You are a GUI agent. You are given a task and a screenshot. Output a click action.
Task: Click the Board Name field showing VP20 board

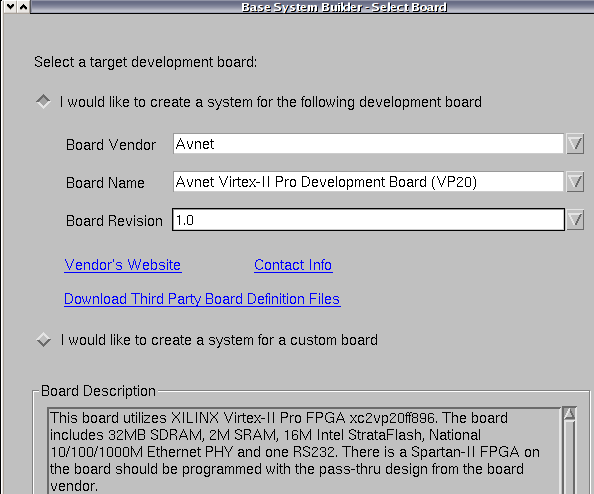pos(368,181)
